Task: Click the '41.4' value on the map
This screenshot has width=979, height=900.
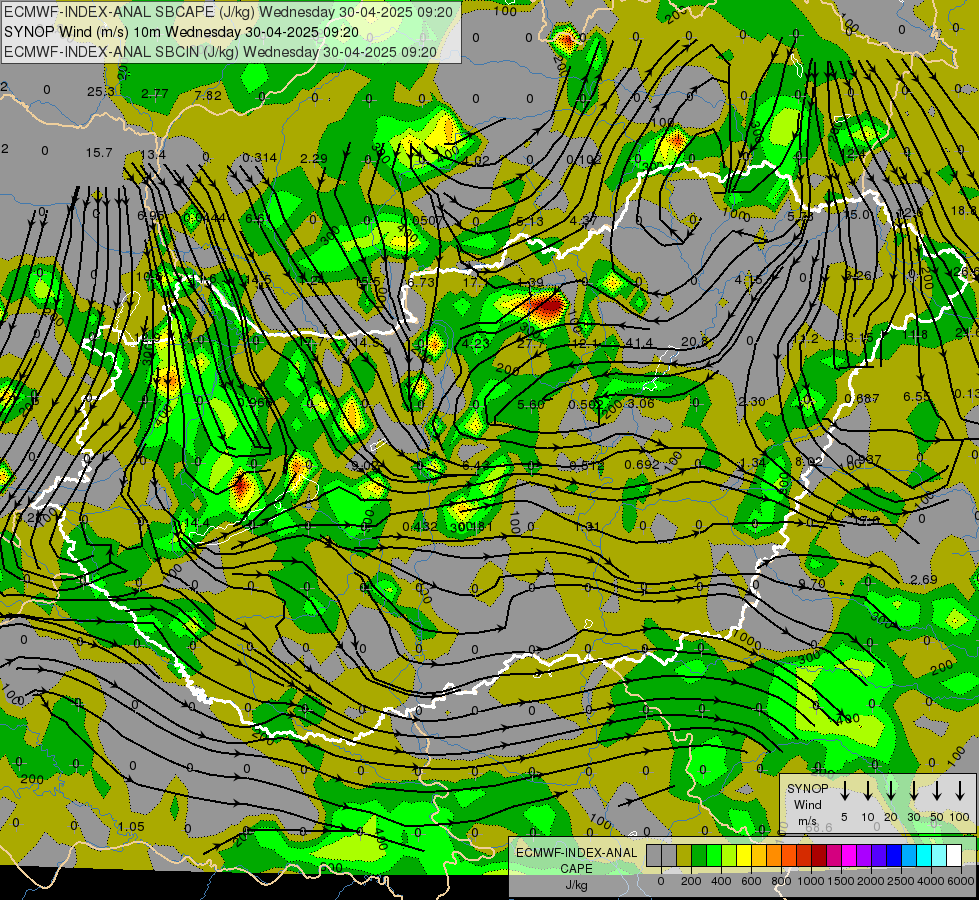Action: [x=639, y=343]
